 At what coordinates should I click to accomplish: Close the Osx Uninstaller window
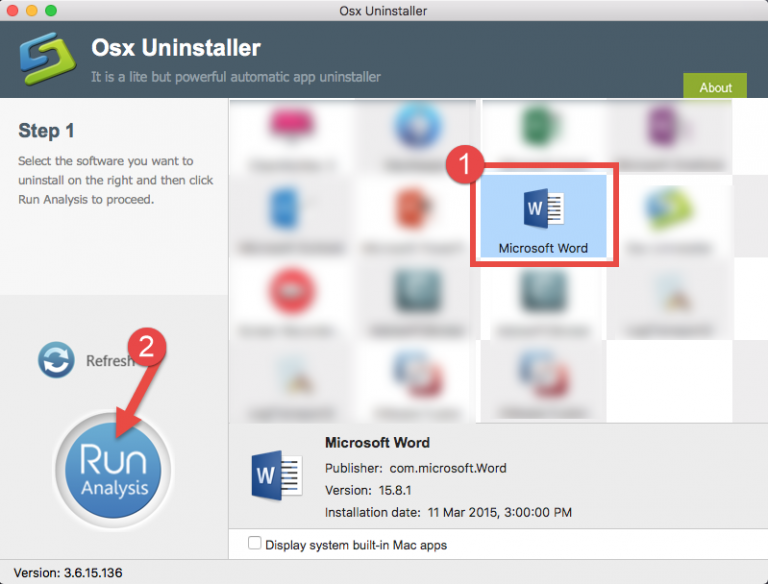tap(13, 10)
